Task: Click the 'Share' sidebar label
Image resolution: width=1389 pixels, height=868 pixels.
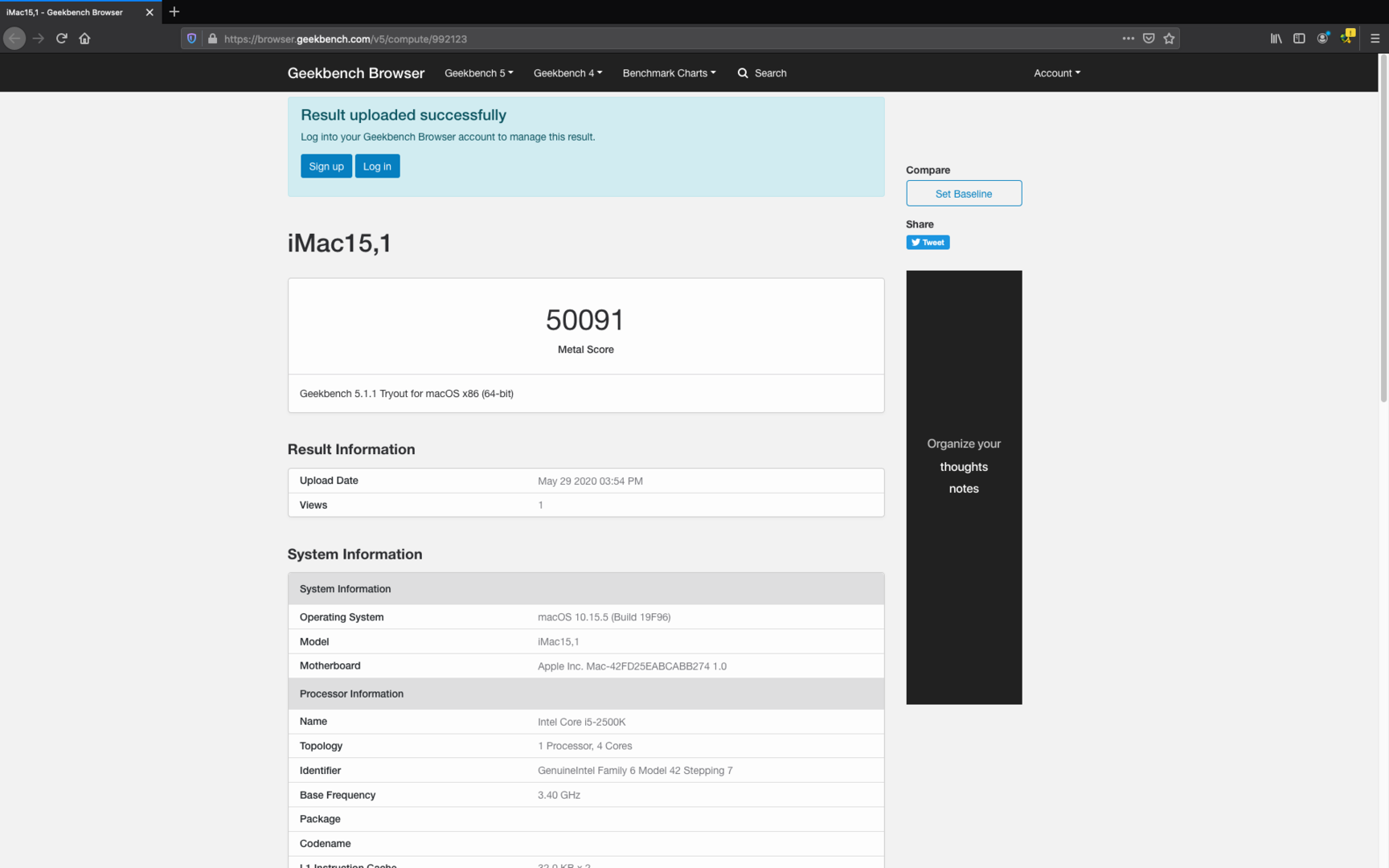Action: coord(920,224)
